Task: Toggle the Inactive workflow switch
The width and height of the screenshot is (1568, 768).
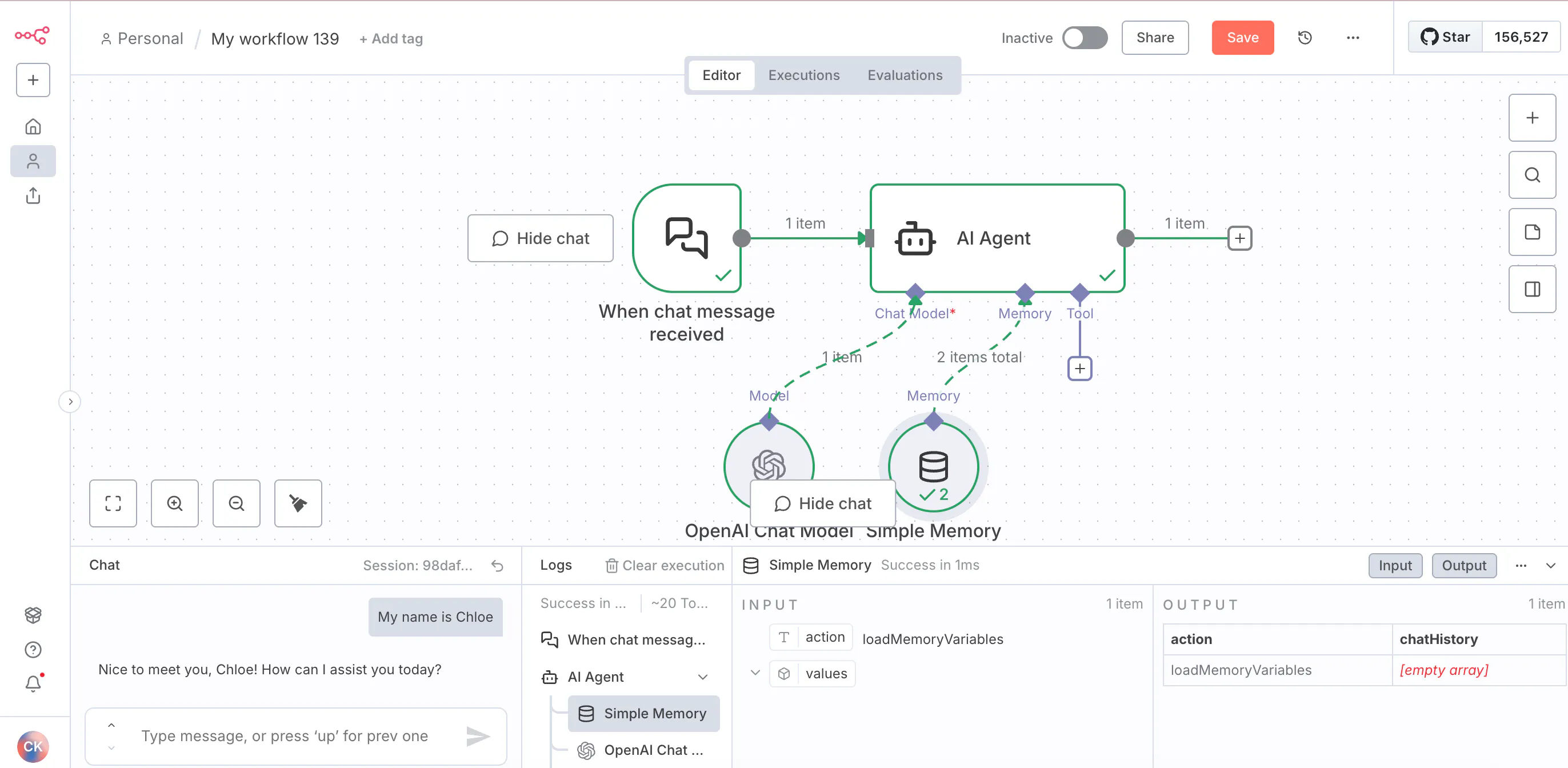Action: click(x=1085, y=38)
